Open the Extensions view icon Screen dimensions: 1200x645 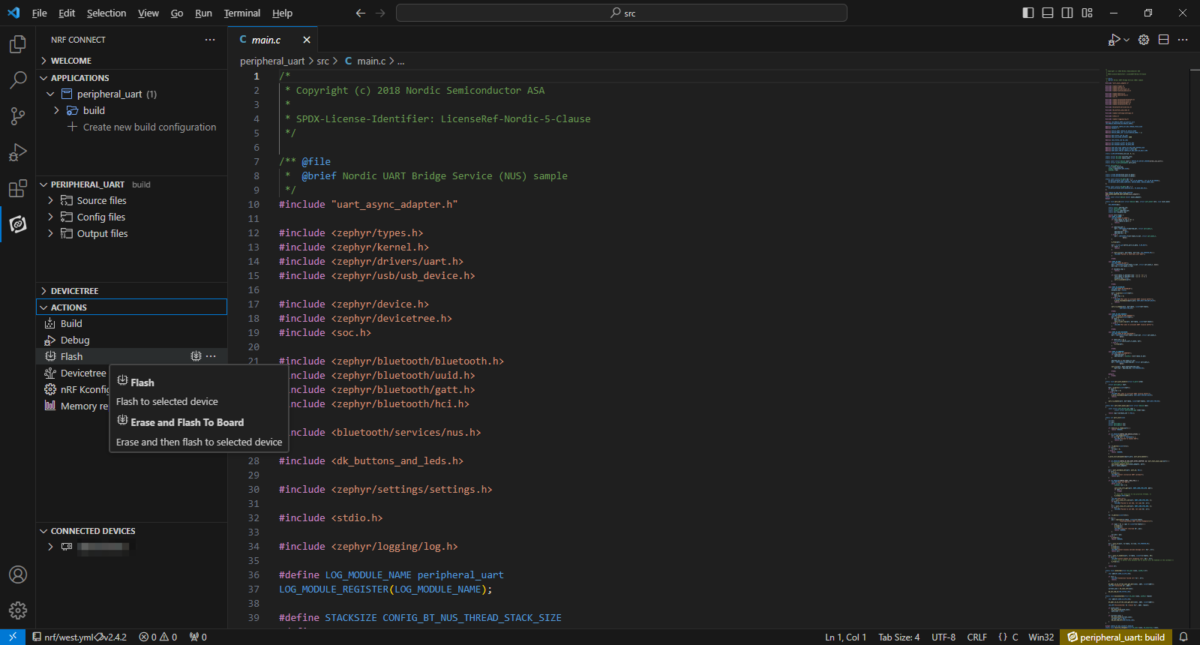(x=17, y=188)
